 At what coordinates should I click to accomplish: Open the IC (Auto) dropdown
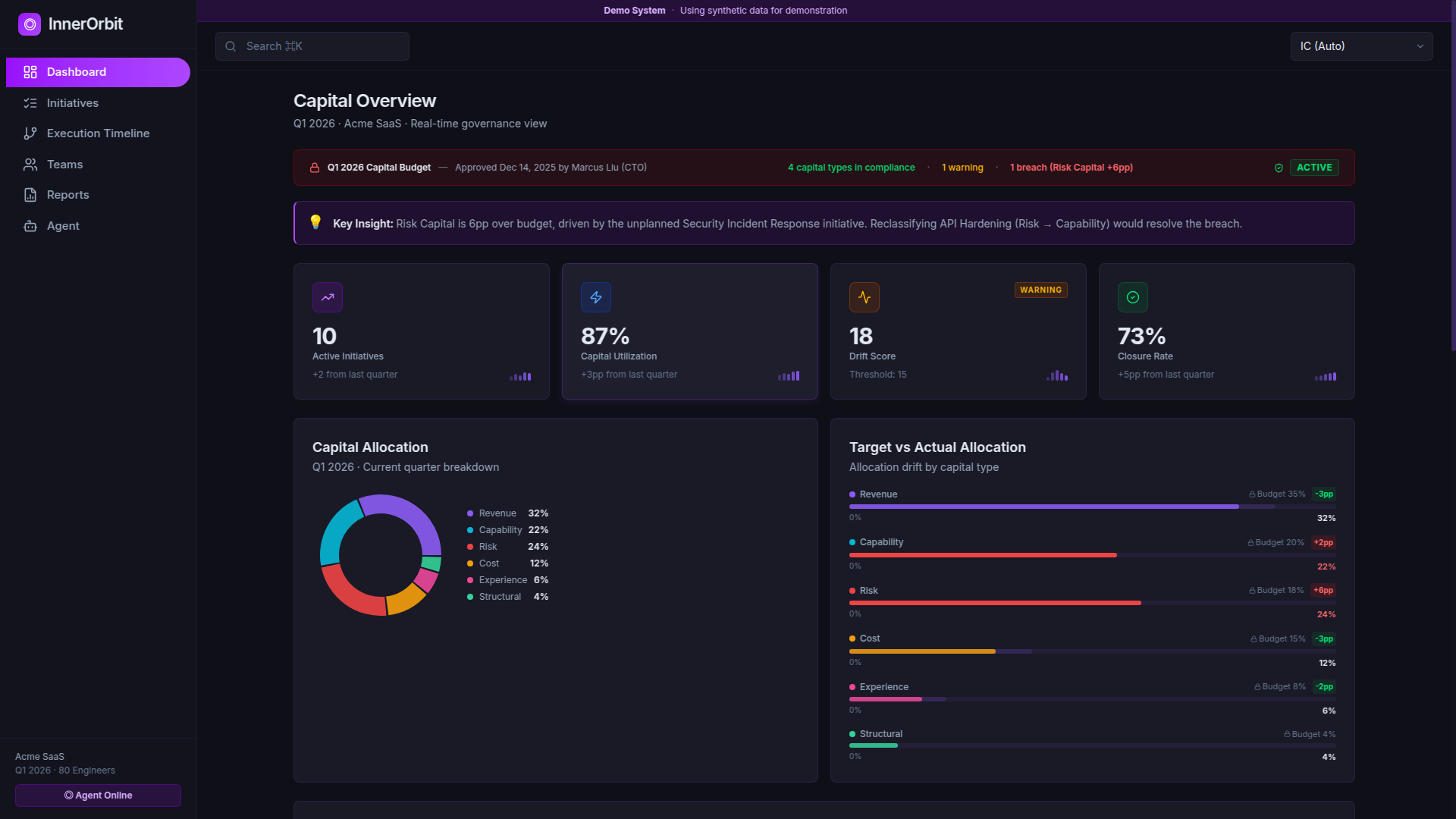click(x=1361, y=46)
